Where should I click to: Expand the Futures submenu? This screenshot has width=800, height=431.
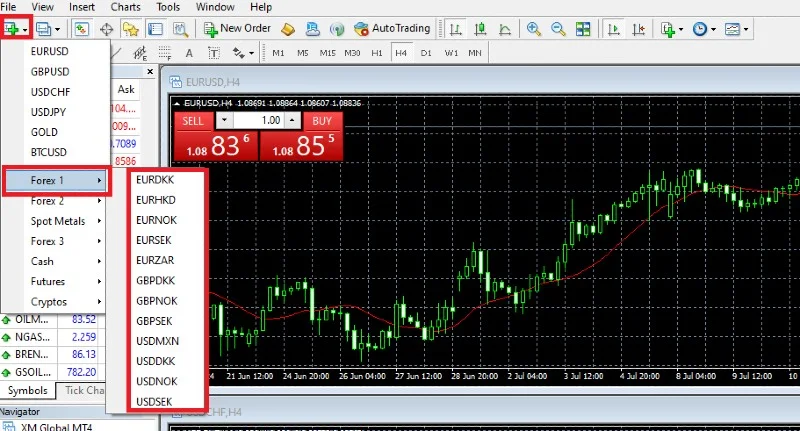coord(55,281)
